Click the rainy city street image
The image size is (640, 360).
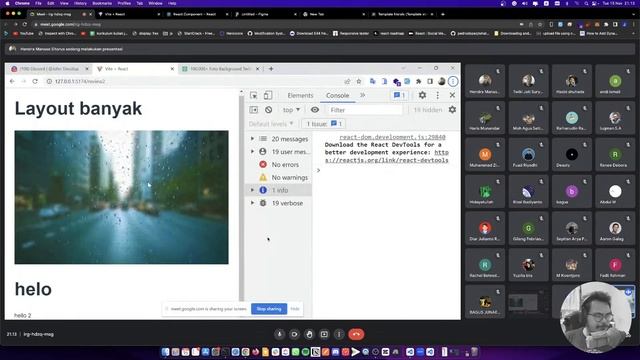[122, 197]
